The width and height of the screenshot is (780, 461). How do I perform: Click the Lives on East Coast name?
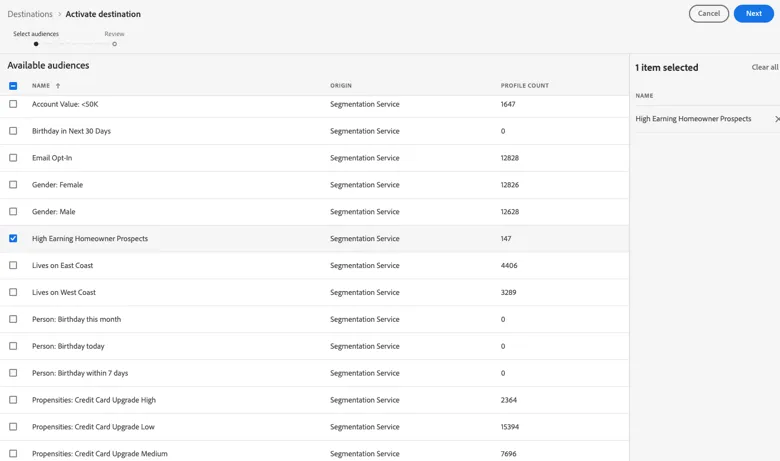(x=62, y=265)
